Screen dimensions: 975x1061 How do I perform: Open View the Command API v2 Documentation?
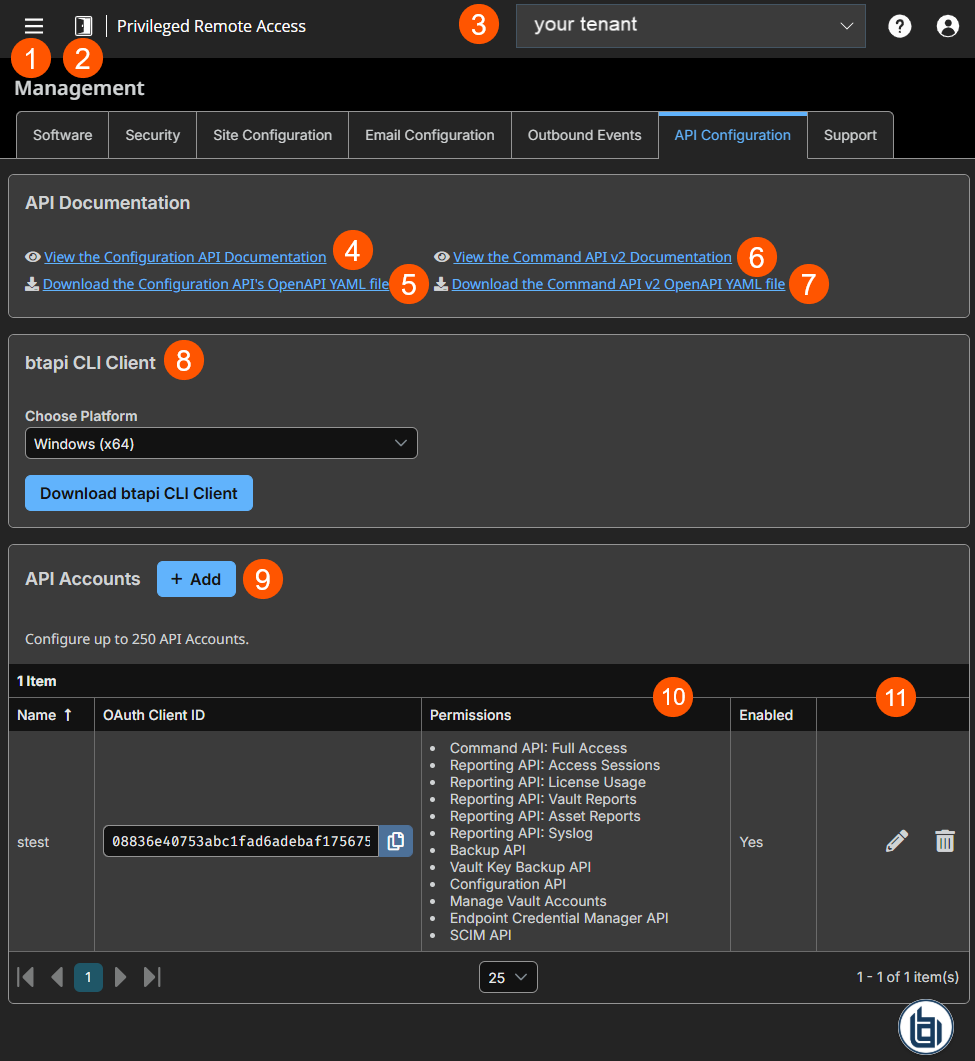point(592,257)
